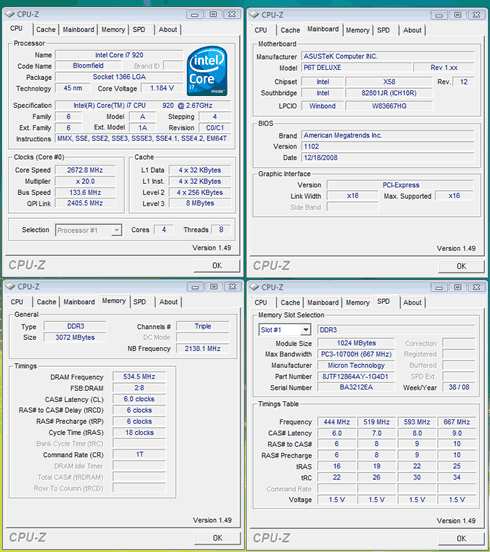Maximize the Mainboard tab window

pyautogui.click(x=458, y=15)
